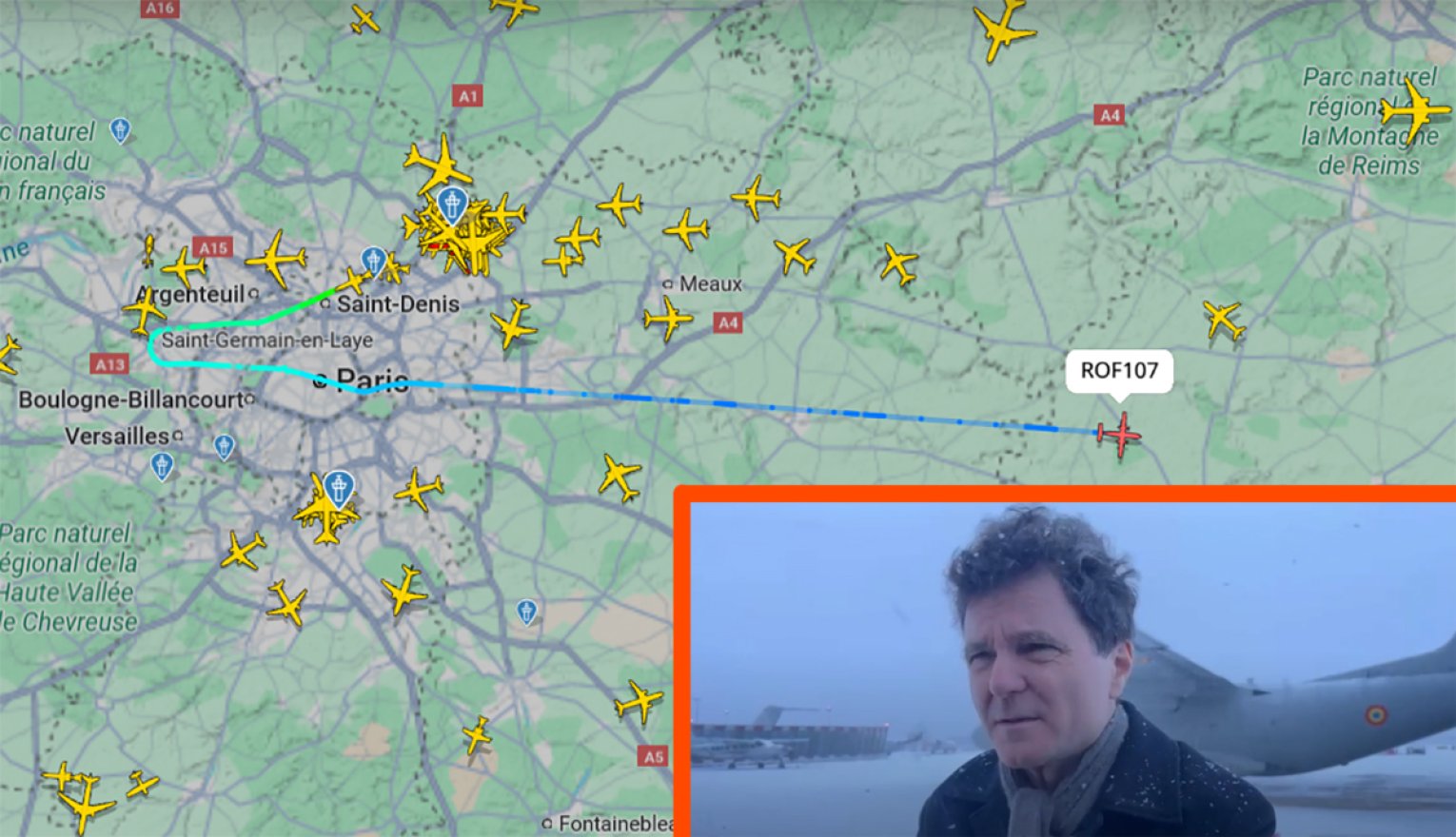Click the yellow aircraft just east of Meaux
The image size is (1456, 837).
point(794,255)
